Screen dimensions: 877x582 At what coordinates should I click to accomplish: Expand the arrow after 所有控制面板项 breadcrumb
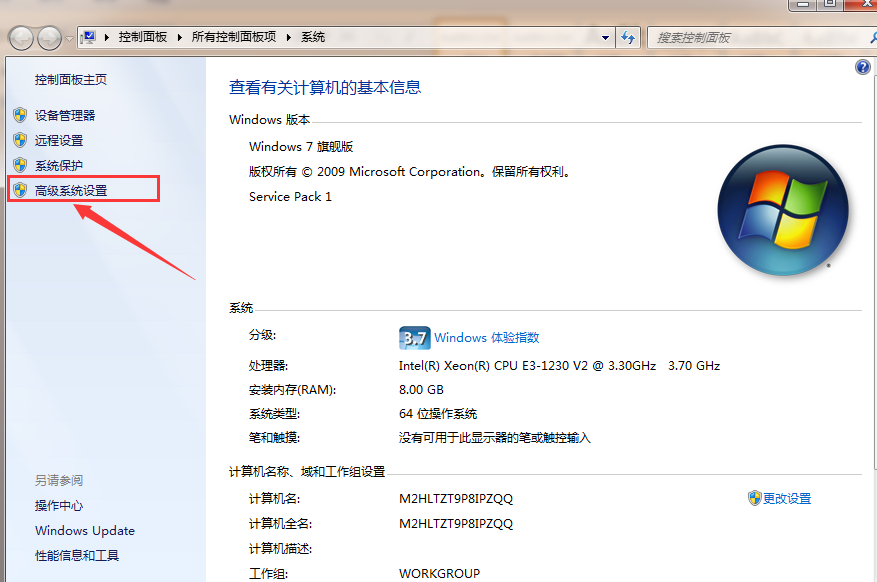289,37
